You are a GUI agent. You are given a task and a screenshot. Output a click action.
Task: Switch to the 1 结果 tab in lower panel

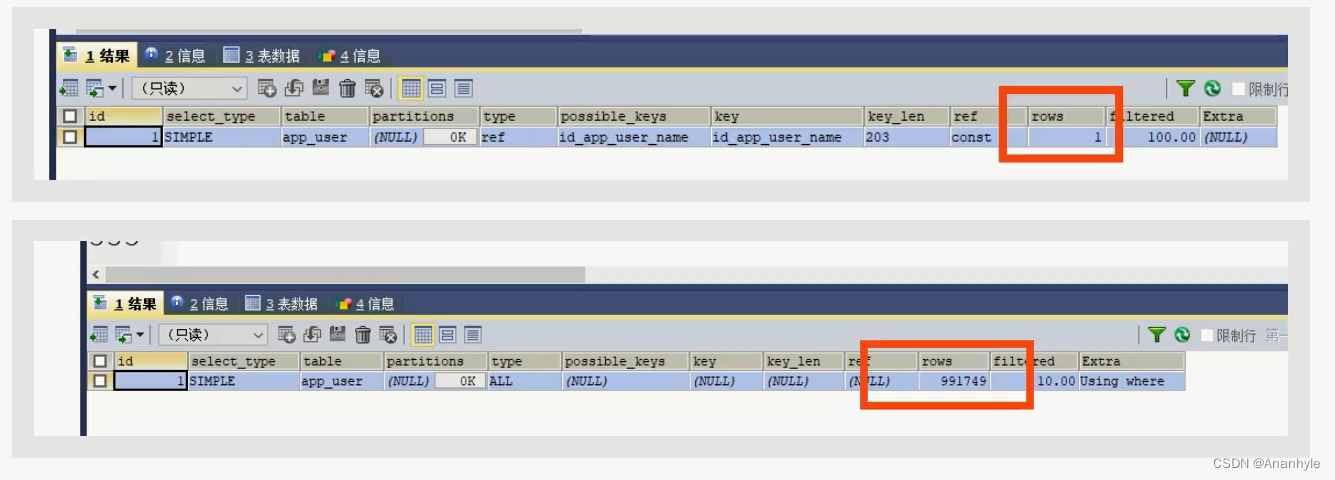click(x=124, y=303)
